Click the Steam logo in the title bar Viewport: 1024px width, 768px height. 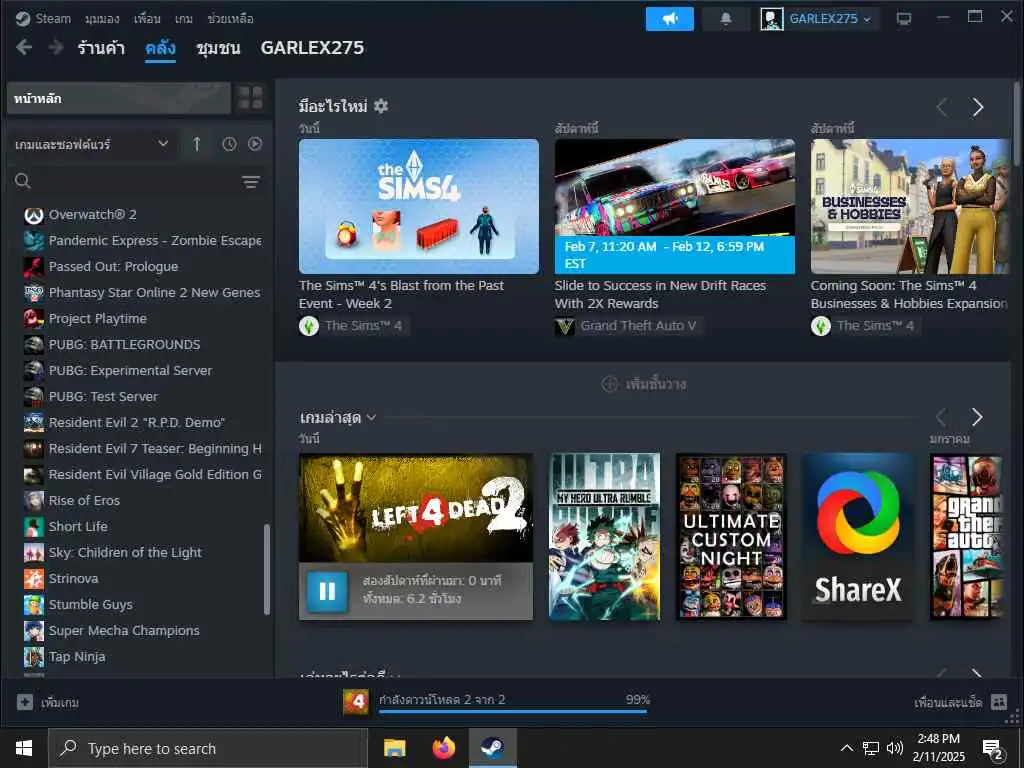(23, 18)
